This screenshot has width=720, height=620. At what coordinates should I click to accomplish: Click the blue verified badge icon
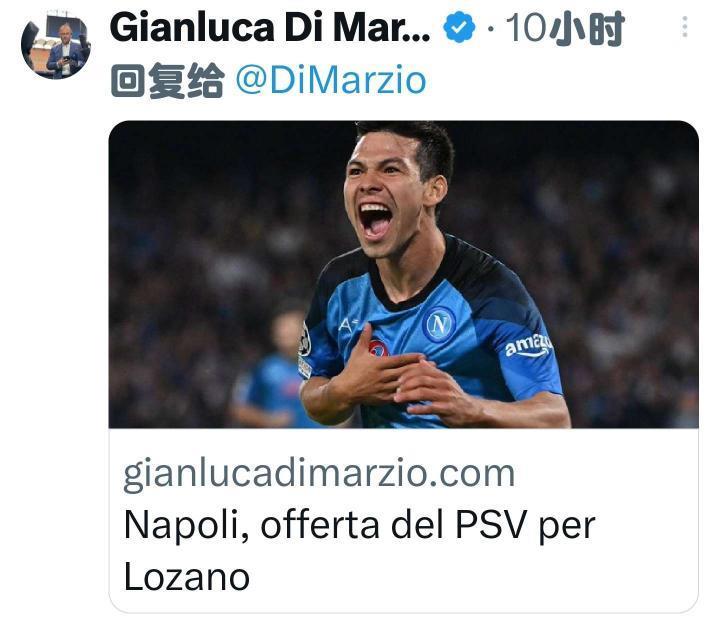coord(459,28)
